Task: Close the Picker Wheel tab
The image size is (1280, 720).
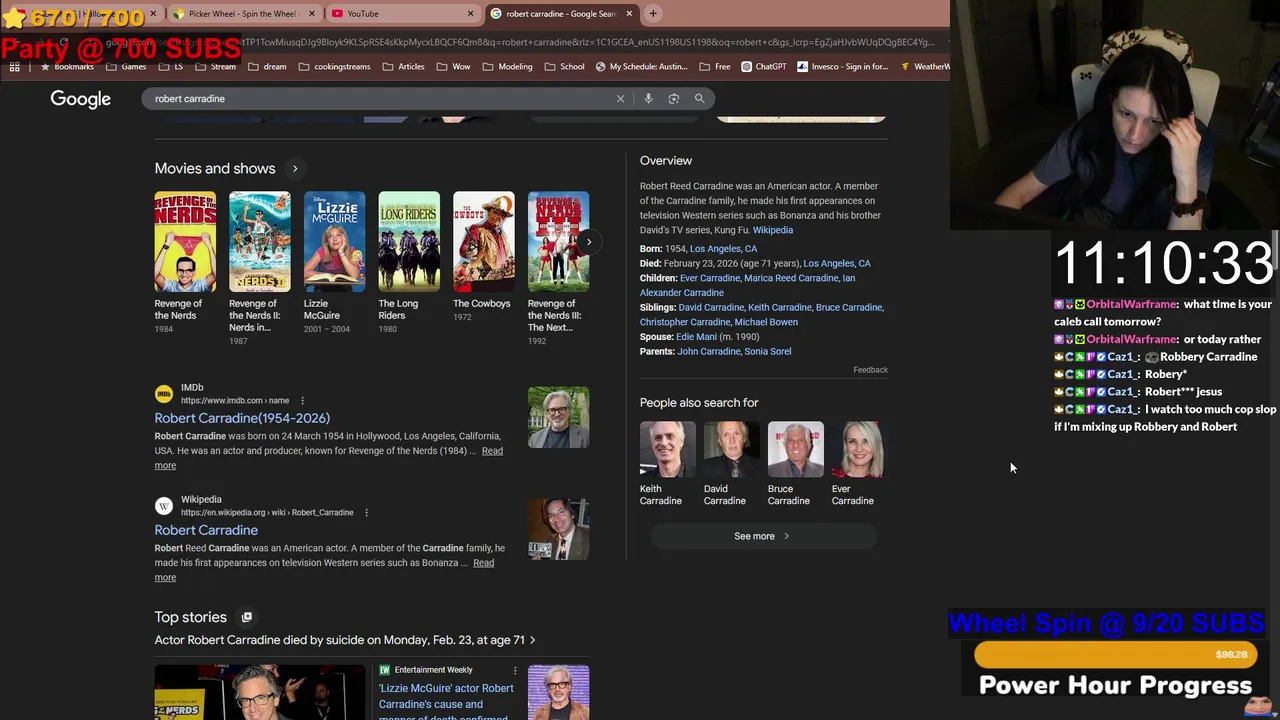Action: tap(312, 14)
